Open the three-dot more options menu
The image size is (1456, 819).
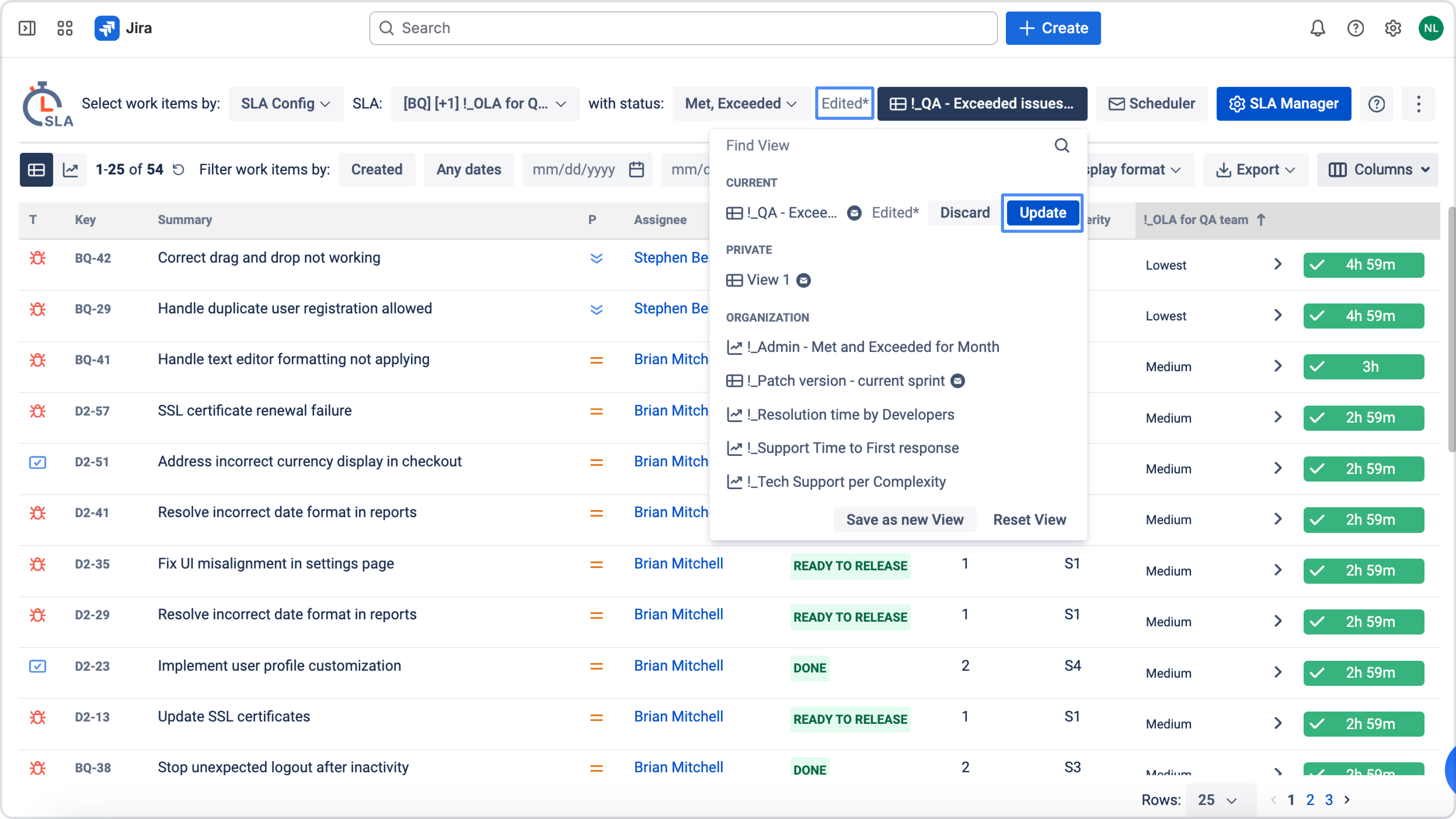pyautogui.click(x=1418, y=104)
